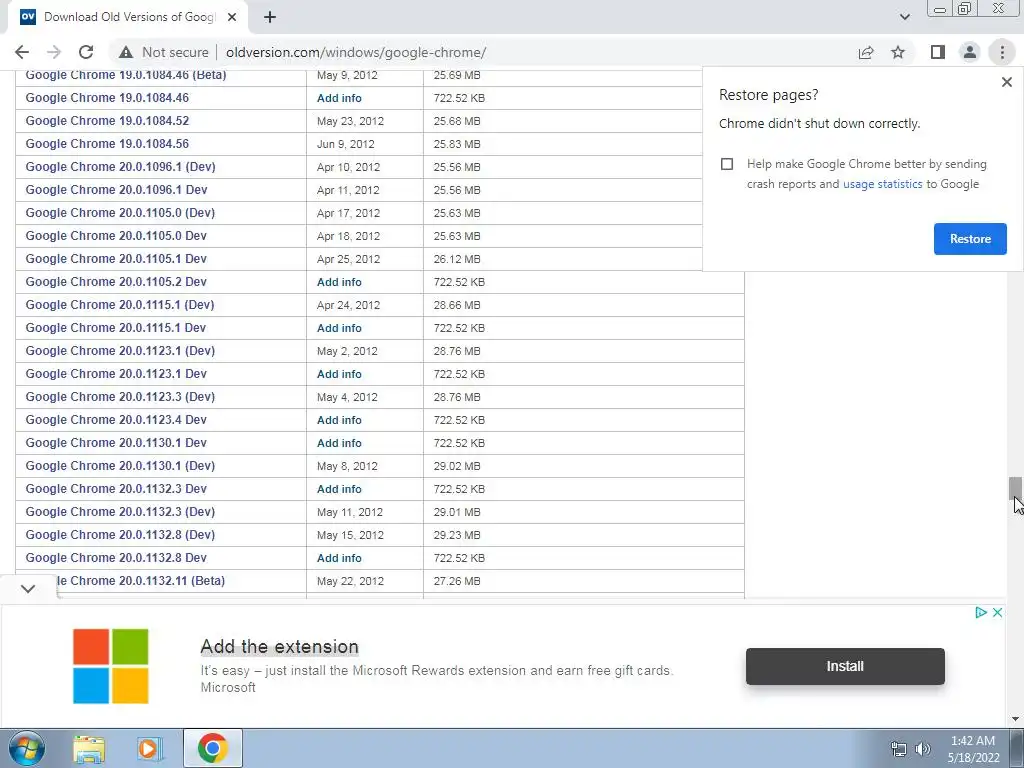This screenshot has height=768, width=1024.
Task: Click Add info for Chrome 20.0.1123.1 Dev
Action: pyautogui.click(x=339, y=374)
